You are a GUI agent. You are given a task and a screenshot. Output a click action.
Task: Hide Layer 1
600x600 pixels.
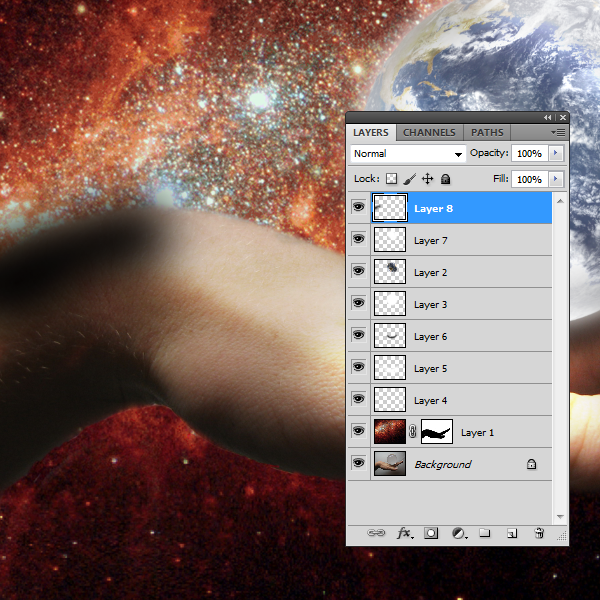358,431
